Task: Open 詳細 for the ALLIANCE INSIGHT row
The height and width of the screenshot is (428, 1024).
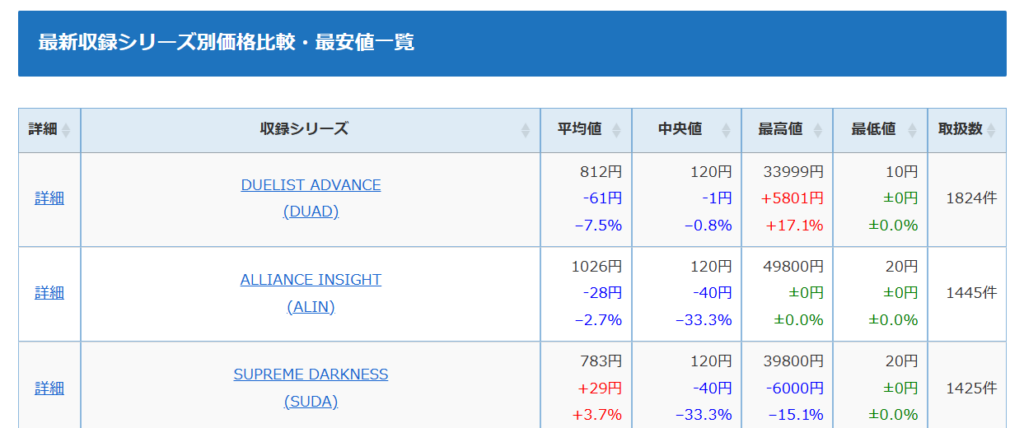Action: tap(49, 293)
